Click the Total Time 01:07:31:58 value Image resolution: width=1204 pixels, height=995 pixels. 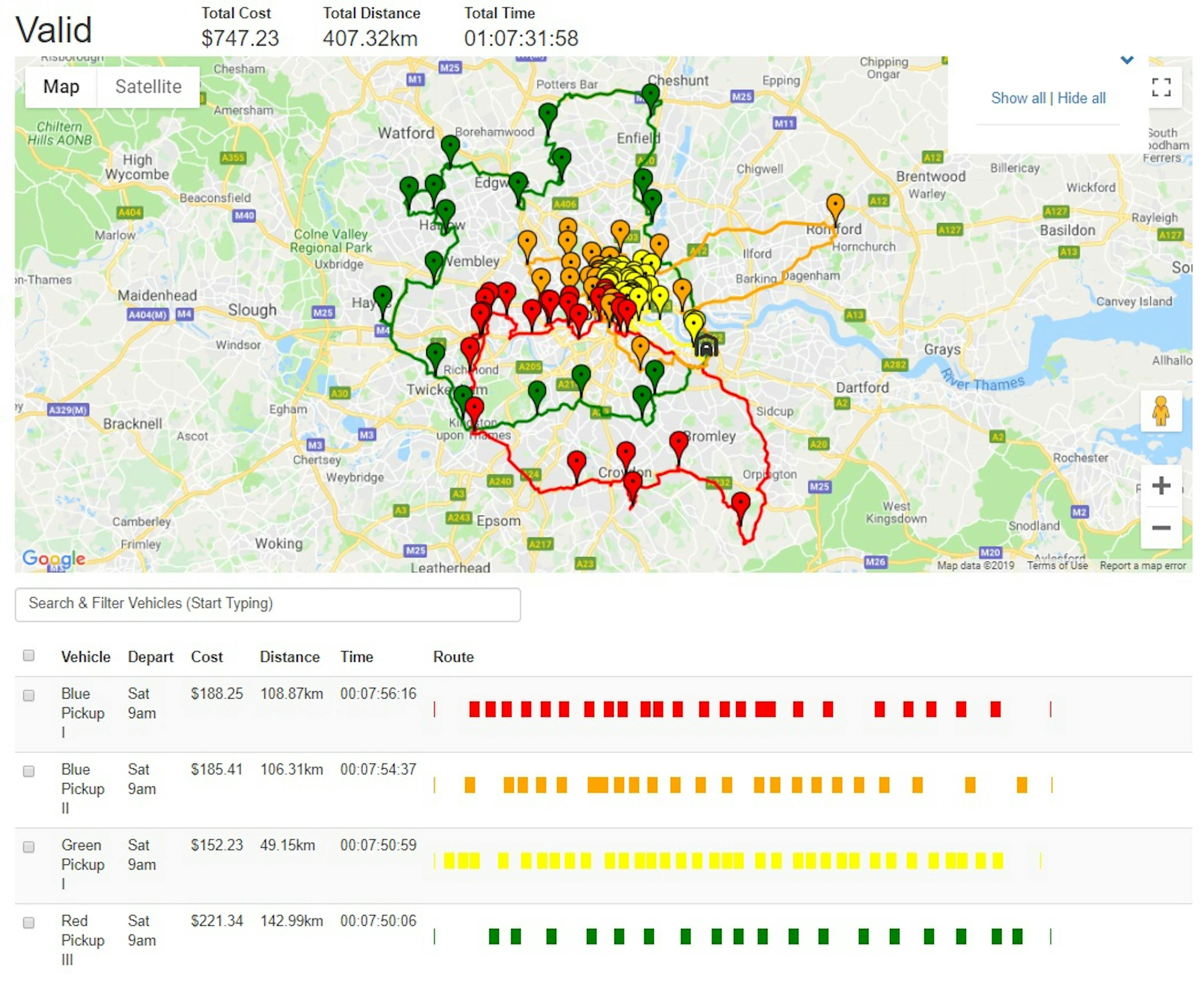pyautogui.click(x=521, y=38)
